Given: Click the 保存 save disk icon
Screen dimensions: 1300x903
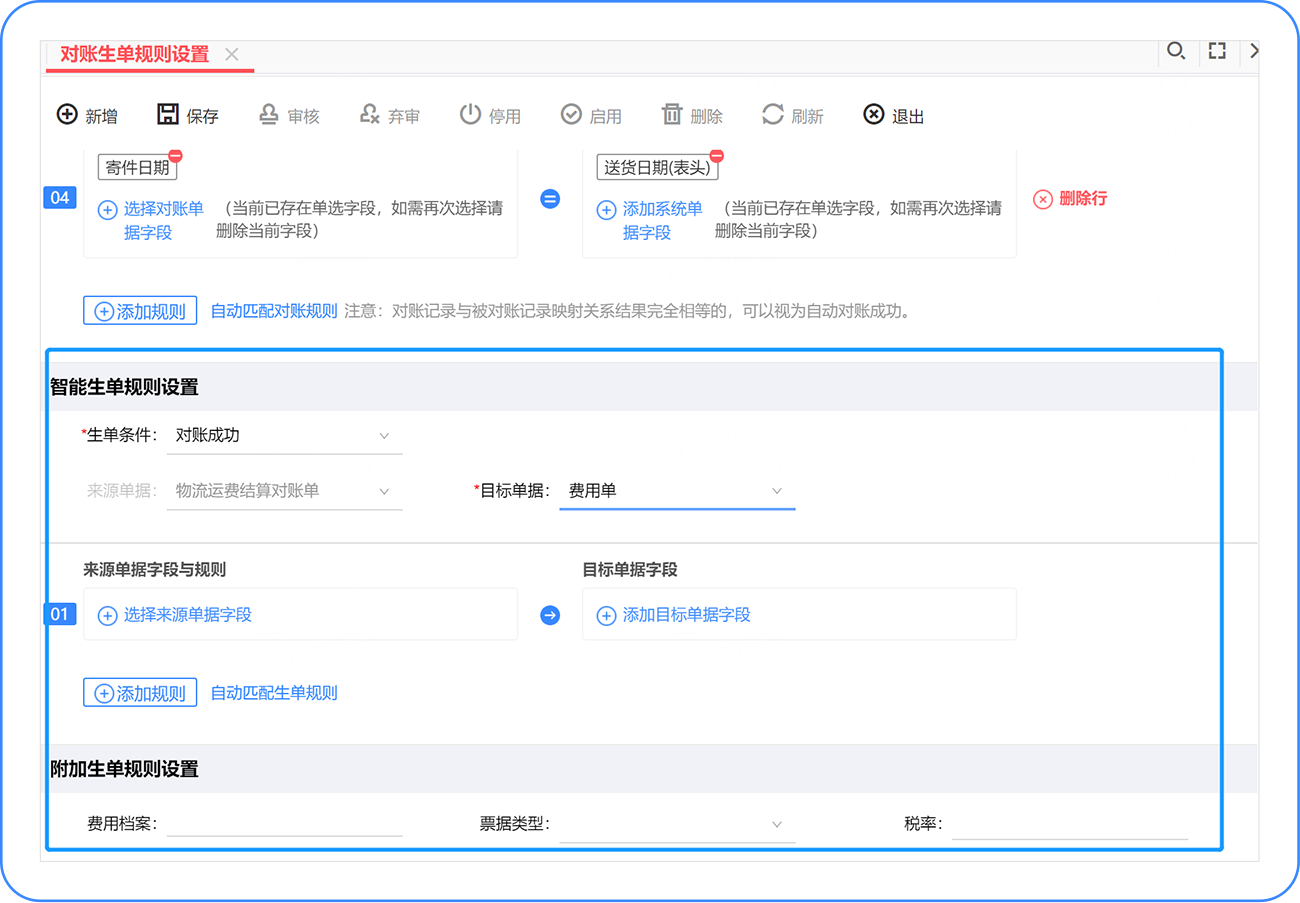Looking at the screenshot, I should tap(168, 115).
